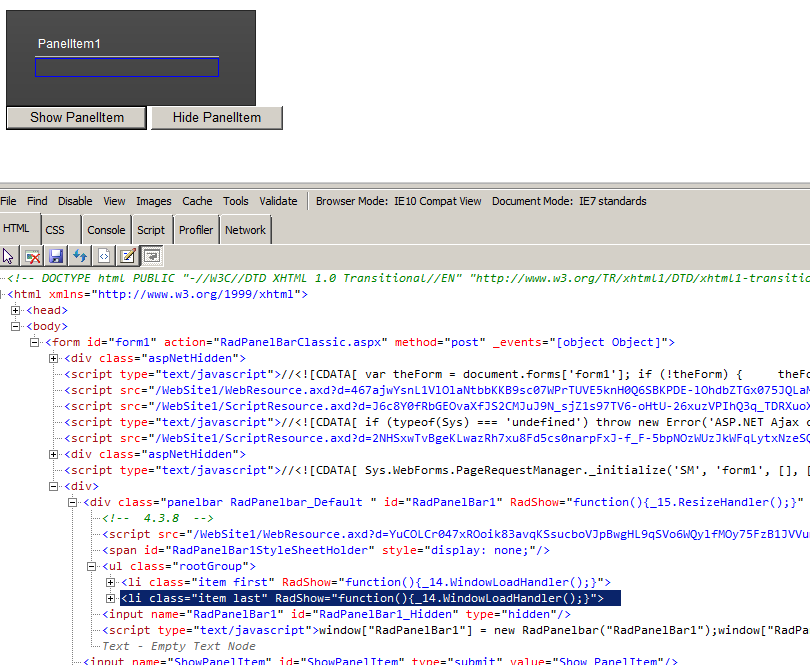Open the Find menu
Viewport: 810px width, 665px height.
click(x=37, y=201)
